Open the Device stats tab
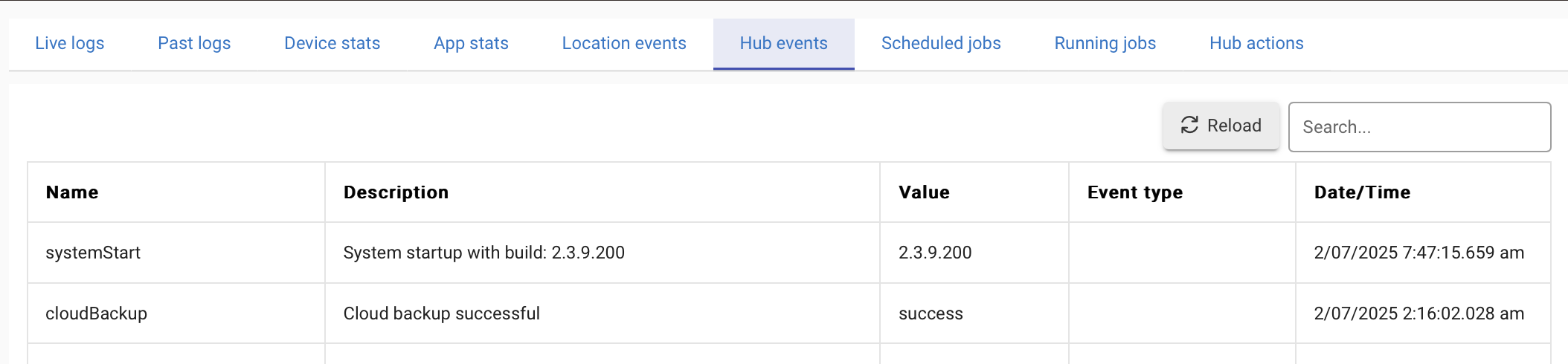This screenshot has width=1568, height=364. [x=332, y=44]
